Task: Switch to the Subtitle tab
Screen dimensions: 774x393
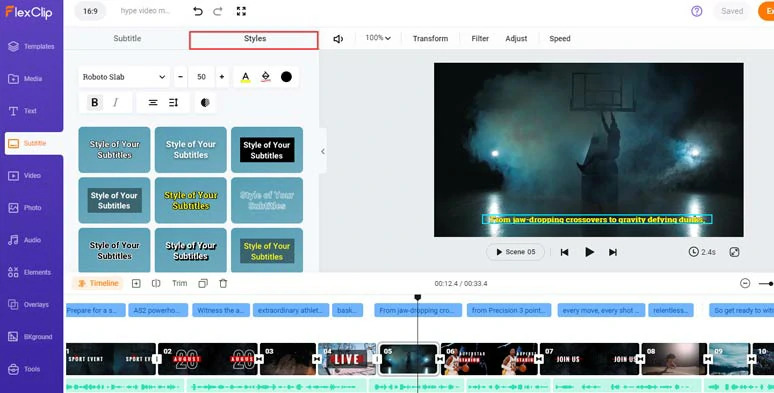Action: point(127,39)
